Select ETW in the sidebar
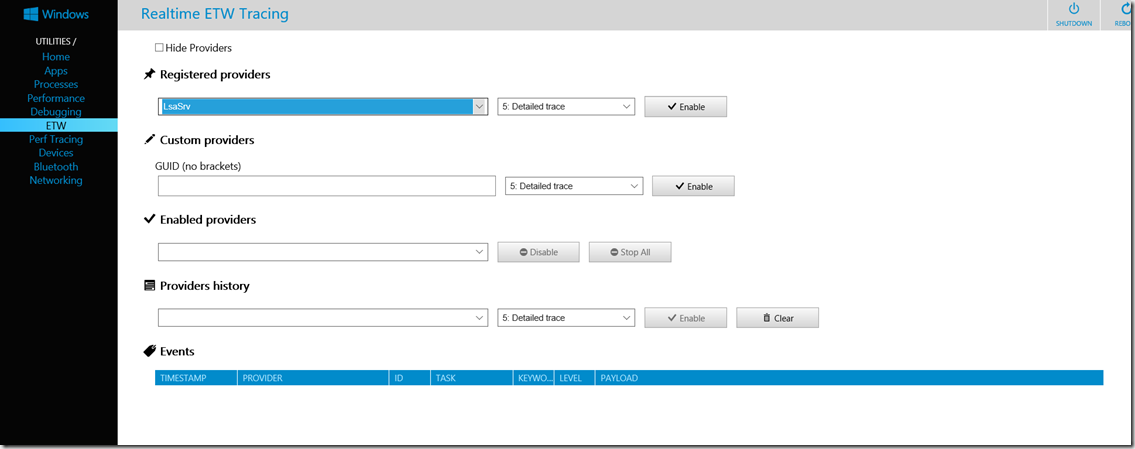The width and height of the screenshot is (1135, 449). [x=58, y=125]
